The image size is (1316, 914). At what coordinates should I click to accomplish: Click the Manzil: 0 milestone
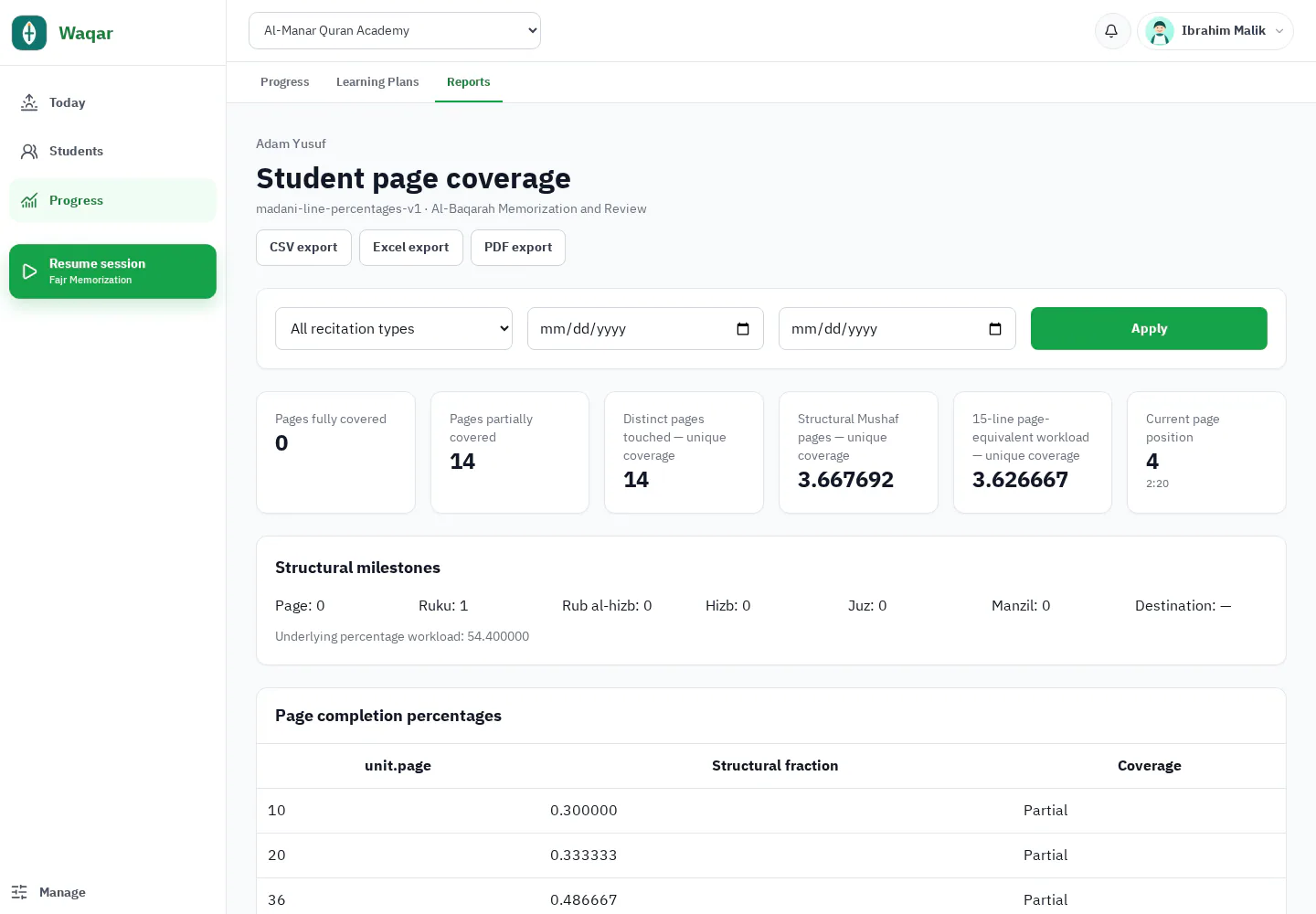pos(1021,605)
